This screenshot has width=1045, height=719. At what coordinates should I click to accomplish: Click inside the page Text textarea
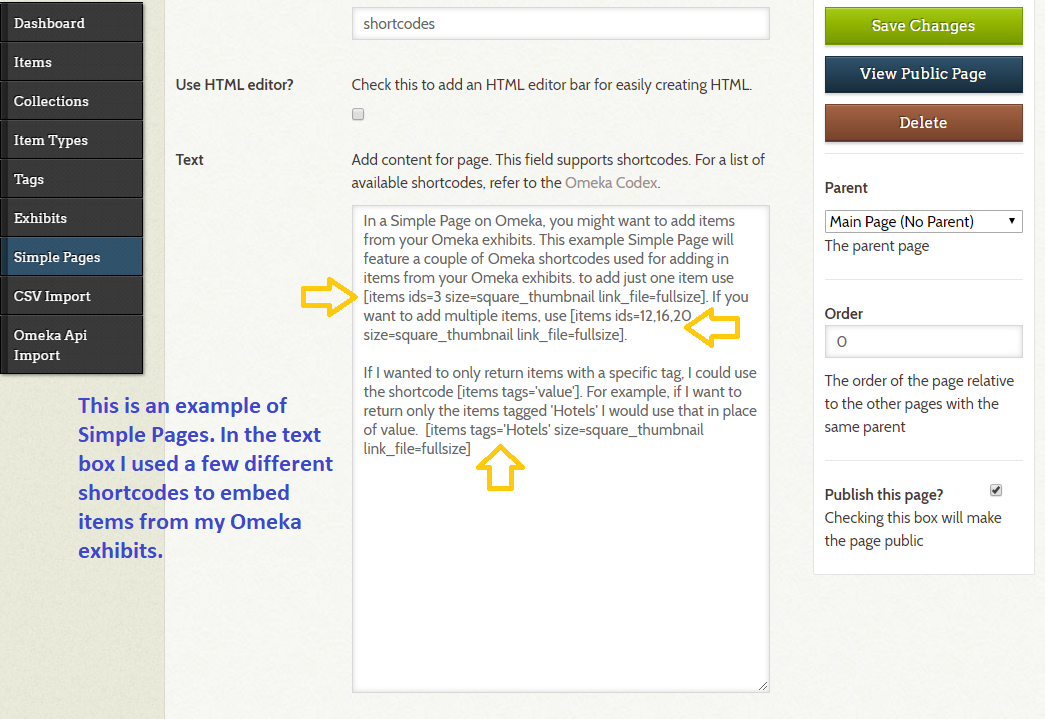[x=560, y=449]
